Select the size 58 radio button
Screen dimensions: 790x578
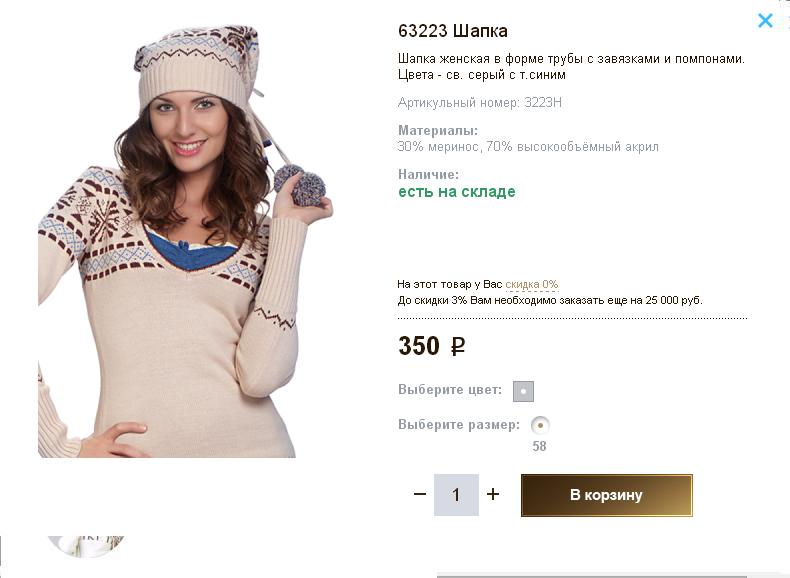540,425
